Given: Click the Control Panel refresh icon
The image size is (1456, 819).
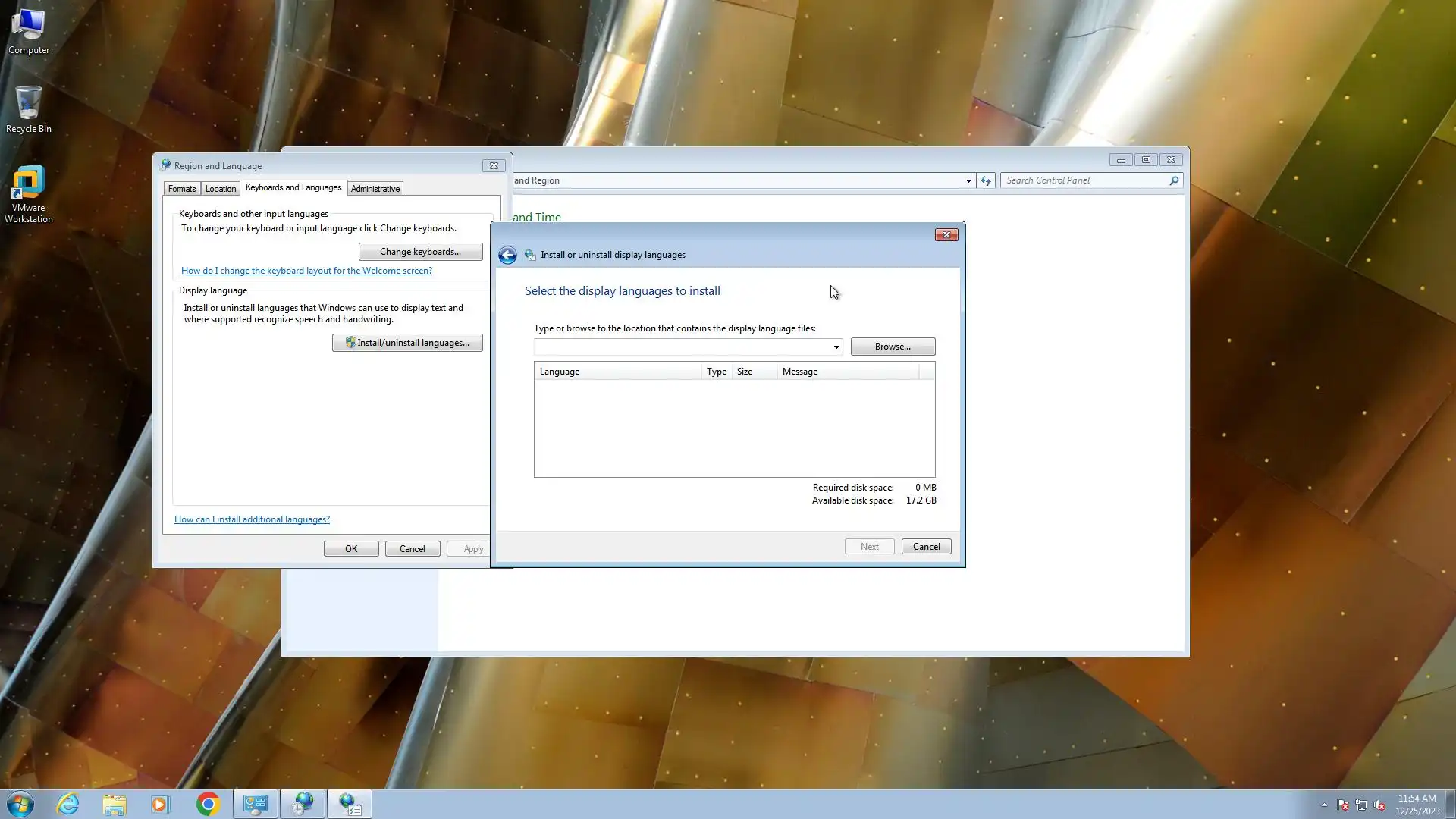Looking at the screenshot, I should click(985, 180).
